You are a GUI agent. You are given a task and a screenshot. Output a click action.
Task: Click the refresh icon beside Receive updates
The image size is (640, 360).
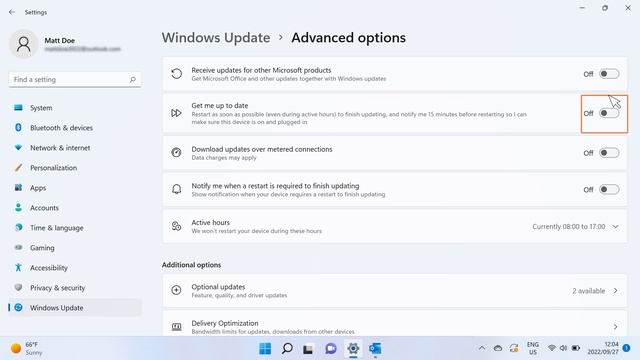176,74
